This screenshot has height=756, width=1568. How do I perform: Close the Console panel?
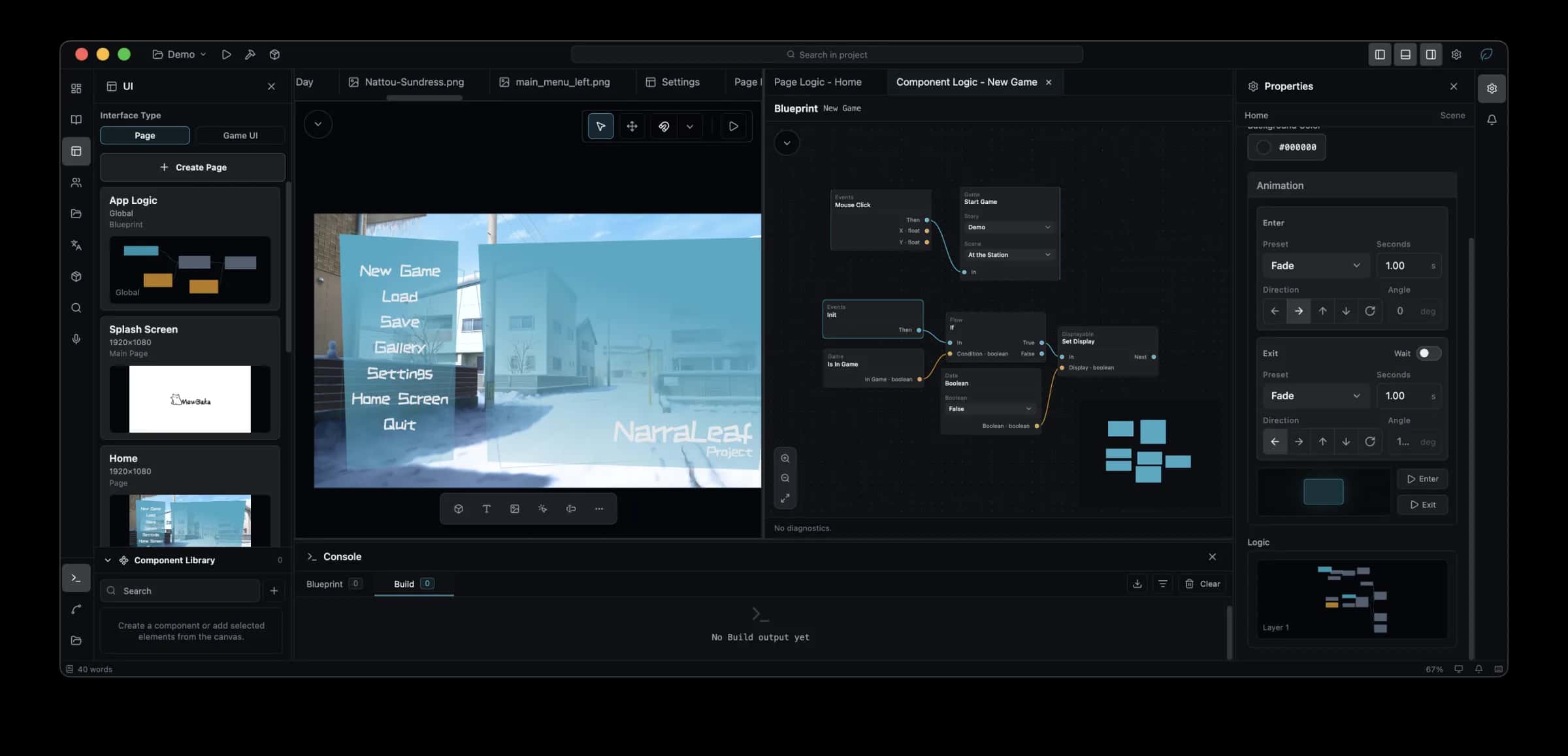pyautogui.click(x=1213, y=557)
